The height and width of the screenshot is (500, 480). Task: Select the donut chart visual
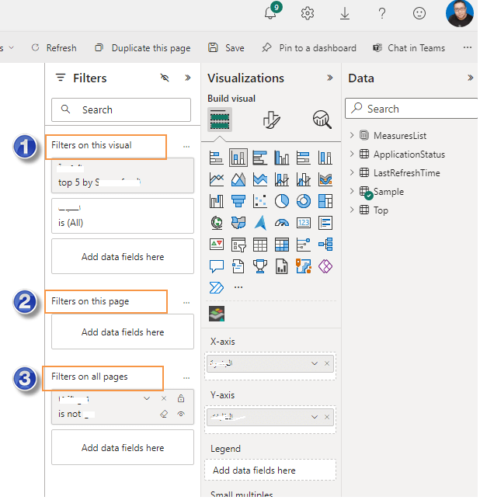point(303,201)
